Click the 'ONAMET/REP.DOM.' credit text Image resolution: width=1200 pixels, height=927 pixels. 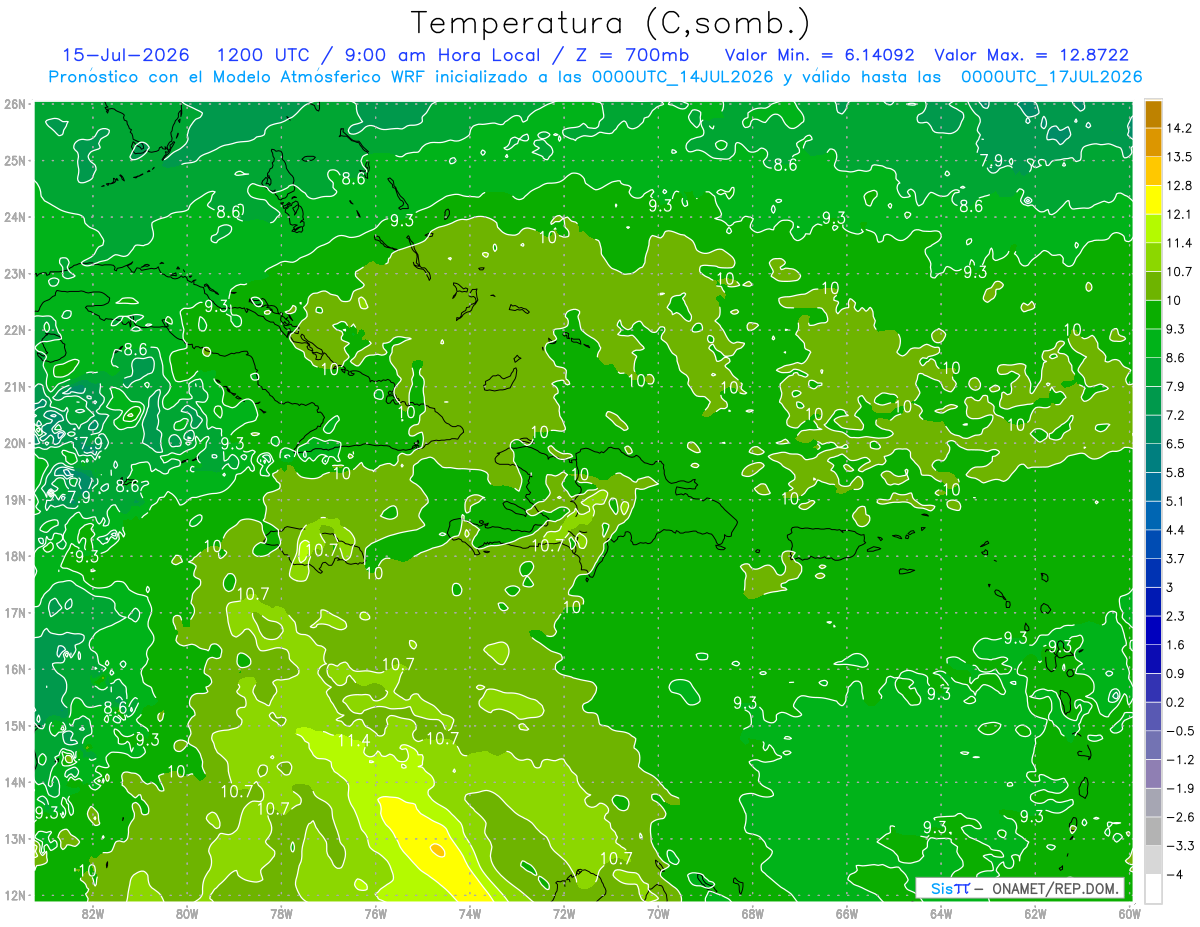1057,889
